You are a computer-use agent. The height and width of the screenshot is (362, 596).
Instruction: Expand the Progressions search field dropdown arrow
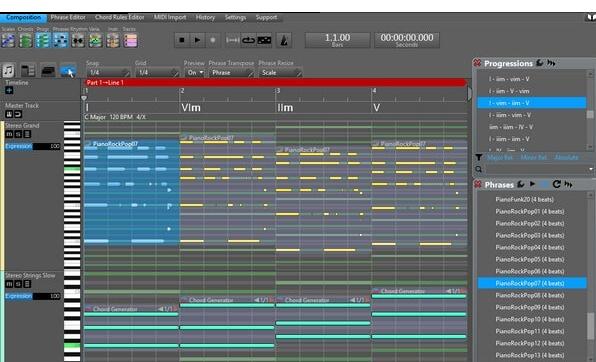point(590,169)
